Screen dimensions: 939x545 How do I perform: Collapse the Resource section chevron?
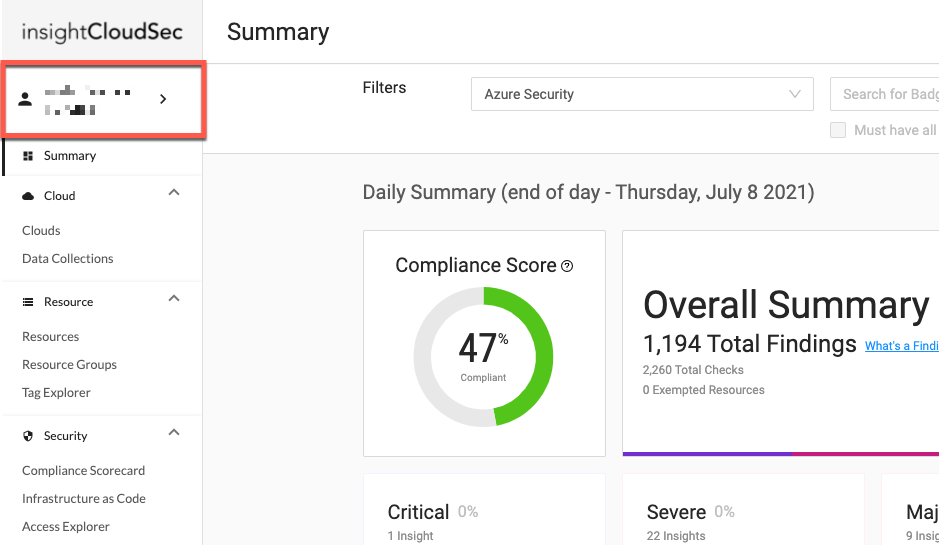click(x=174, y=299)
